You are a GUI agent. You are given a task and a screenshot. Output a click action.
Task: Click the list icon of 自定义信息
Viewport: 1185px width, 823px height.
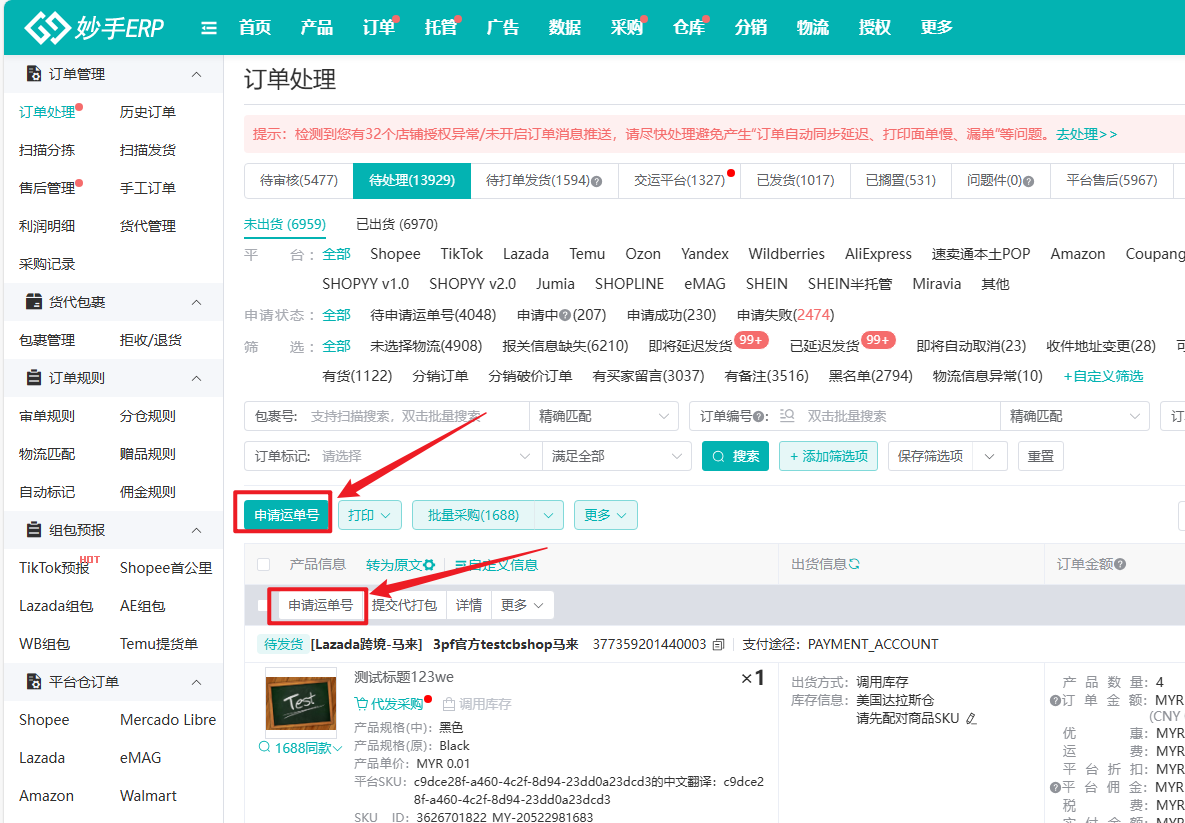tap(460, 565)
